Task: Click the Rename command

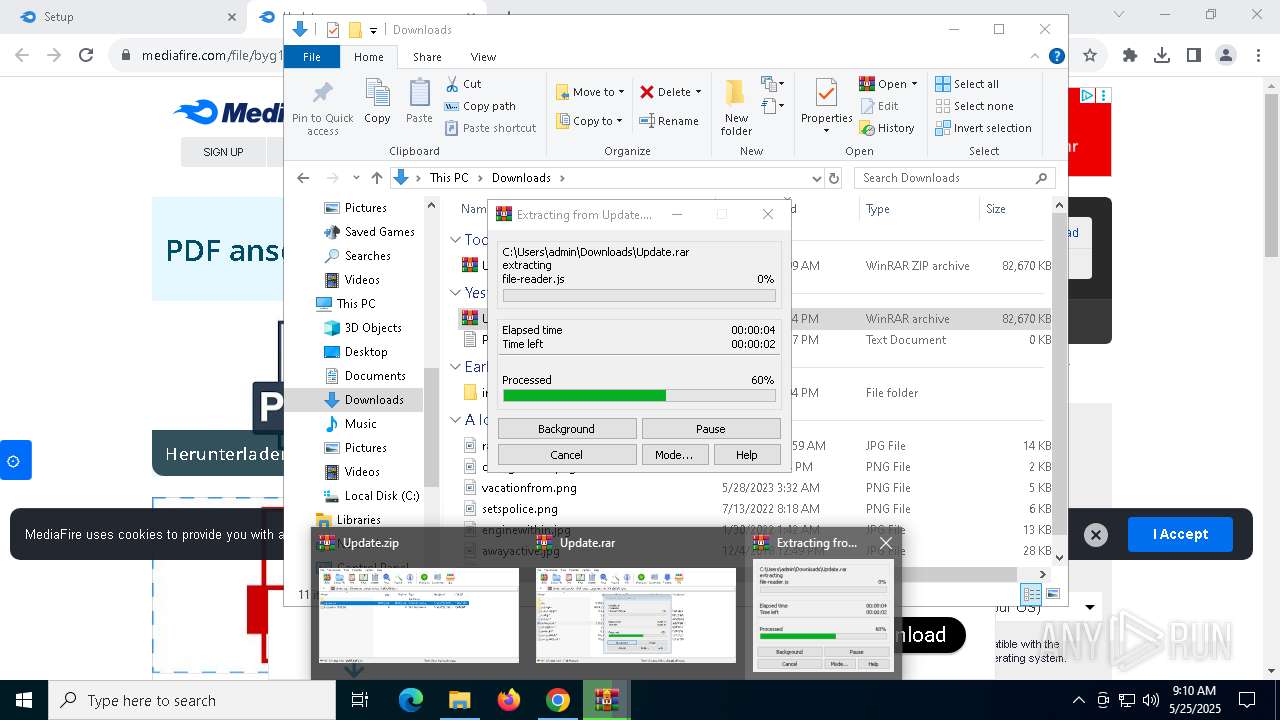Action: tap(669, 121)
